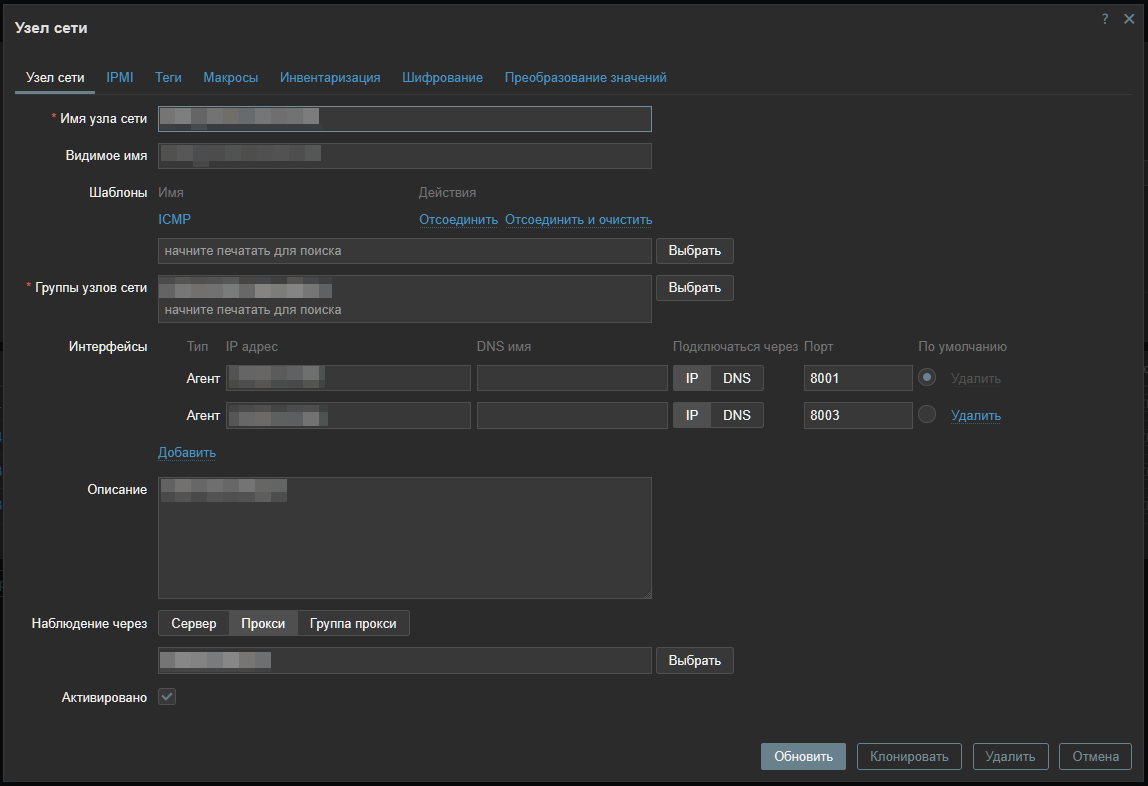
Task: Toggle the Активировано checkbox
Action: pos(167,697)
